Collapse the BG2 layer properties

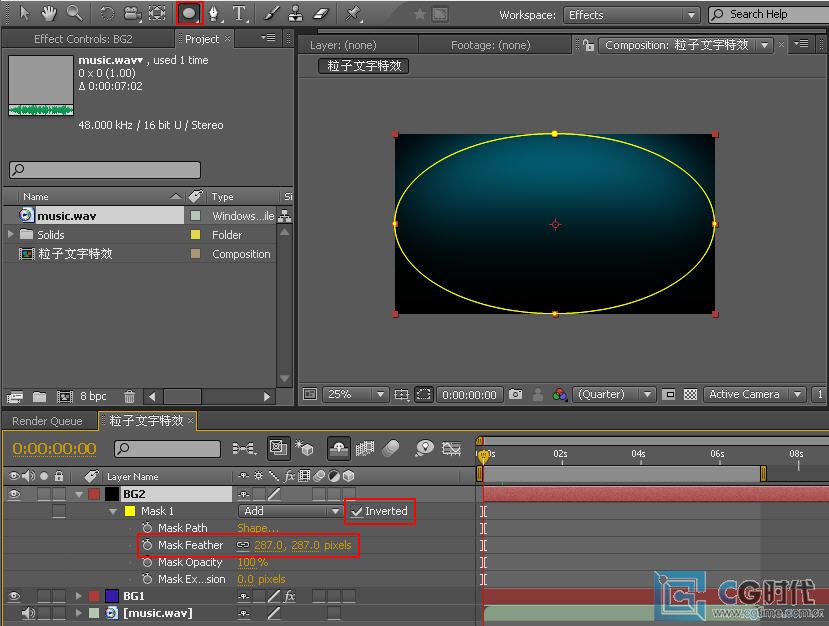79,494
